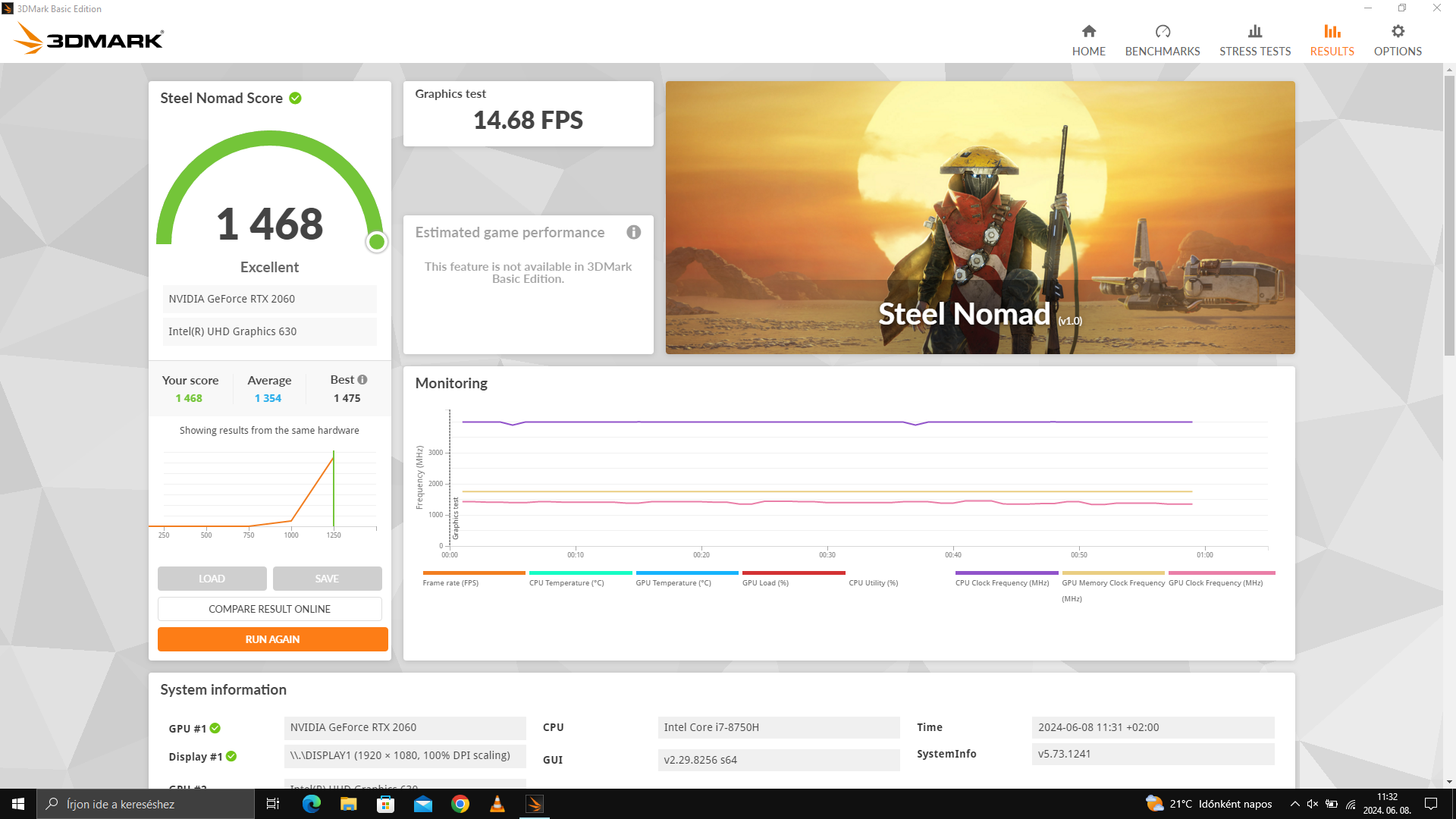1456x819 pixels.
Task: Click info icon next to Best score
Action: click(x=362, y=379)
